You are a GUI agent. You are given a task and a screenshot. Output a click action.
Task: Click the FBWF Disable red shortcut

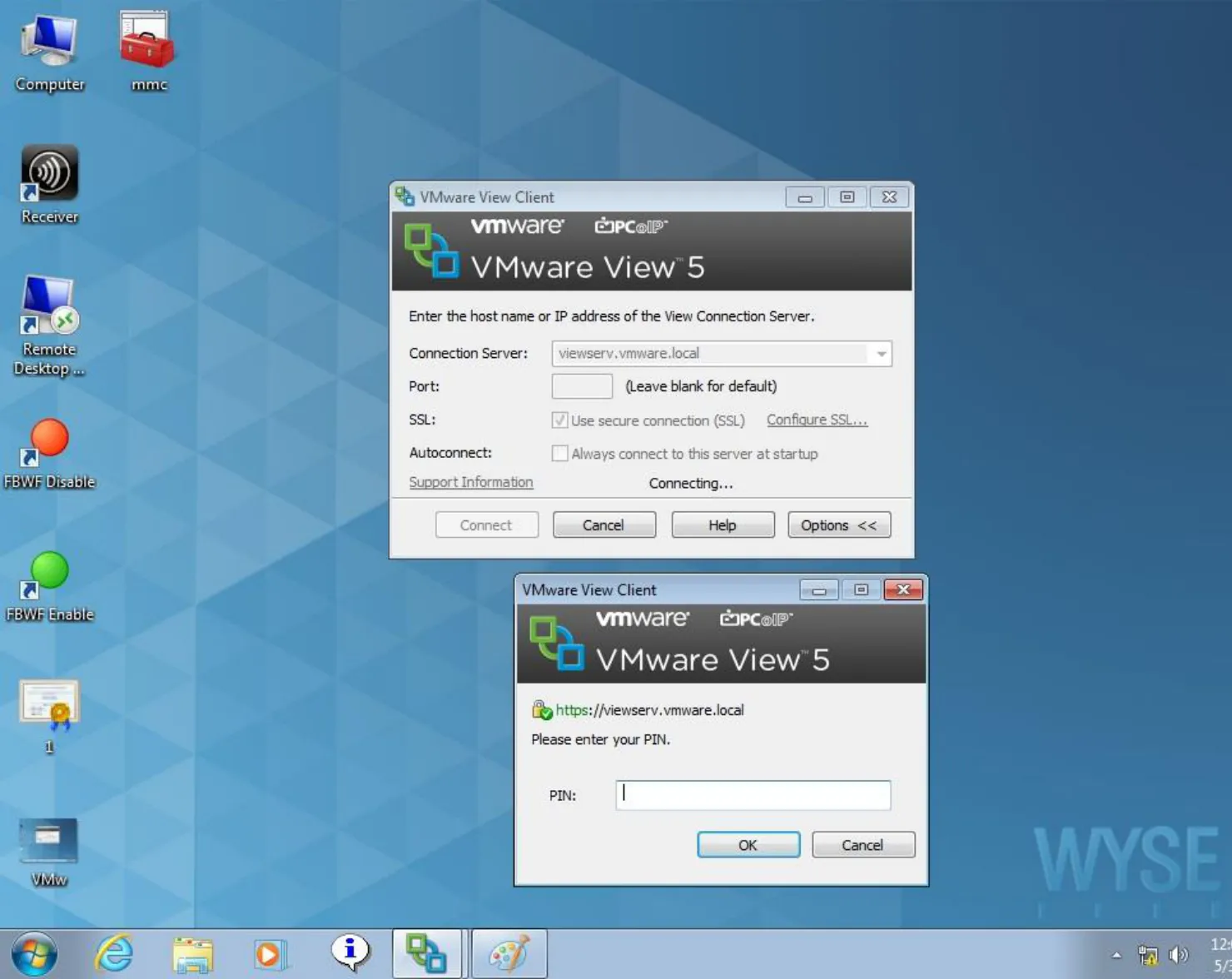click(x=49, y=454)
